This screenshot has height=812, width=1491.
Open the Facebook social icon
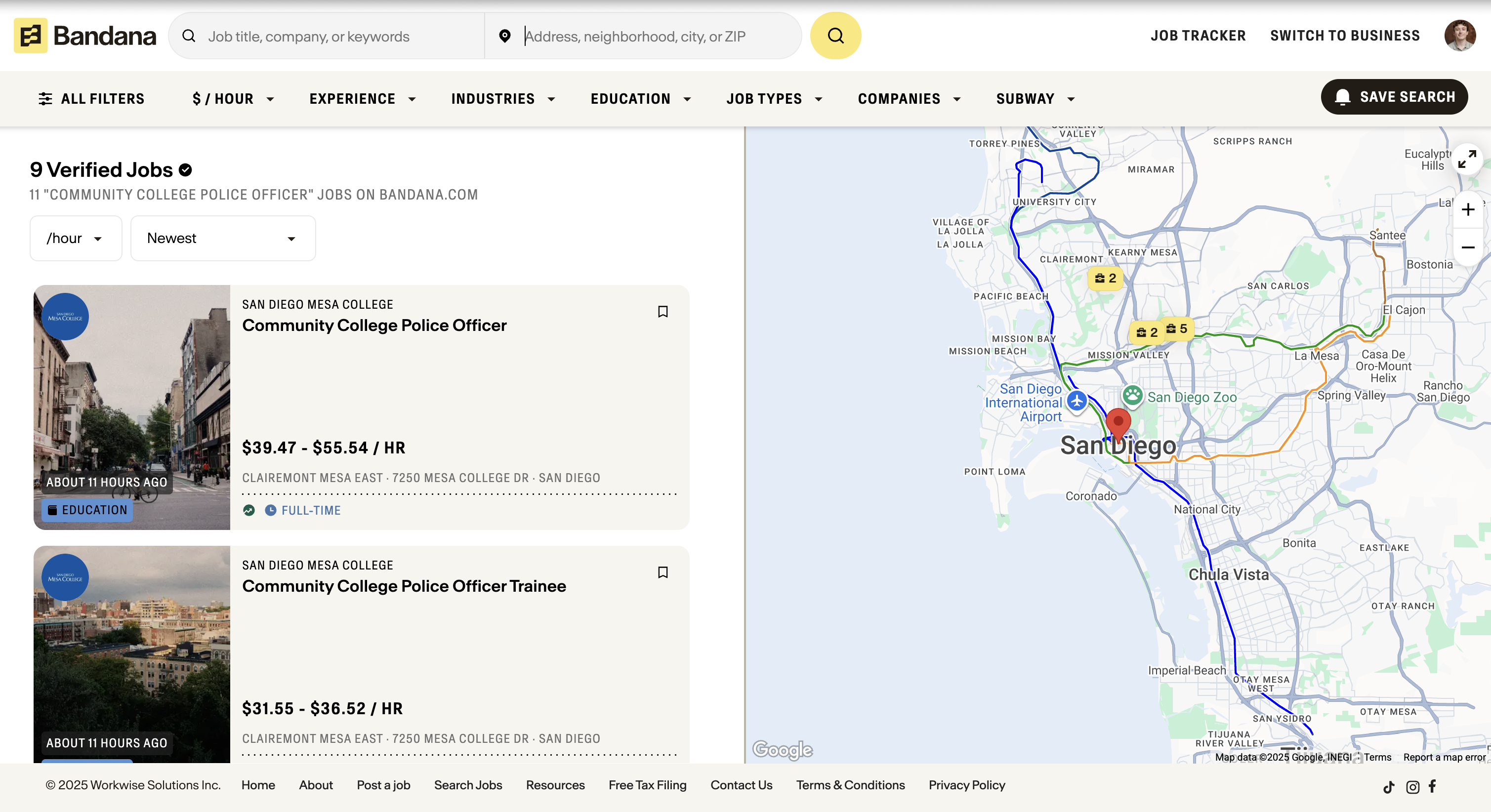coord(1432,786)
